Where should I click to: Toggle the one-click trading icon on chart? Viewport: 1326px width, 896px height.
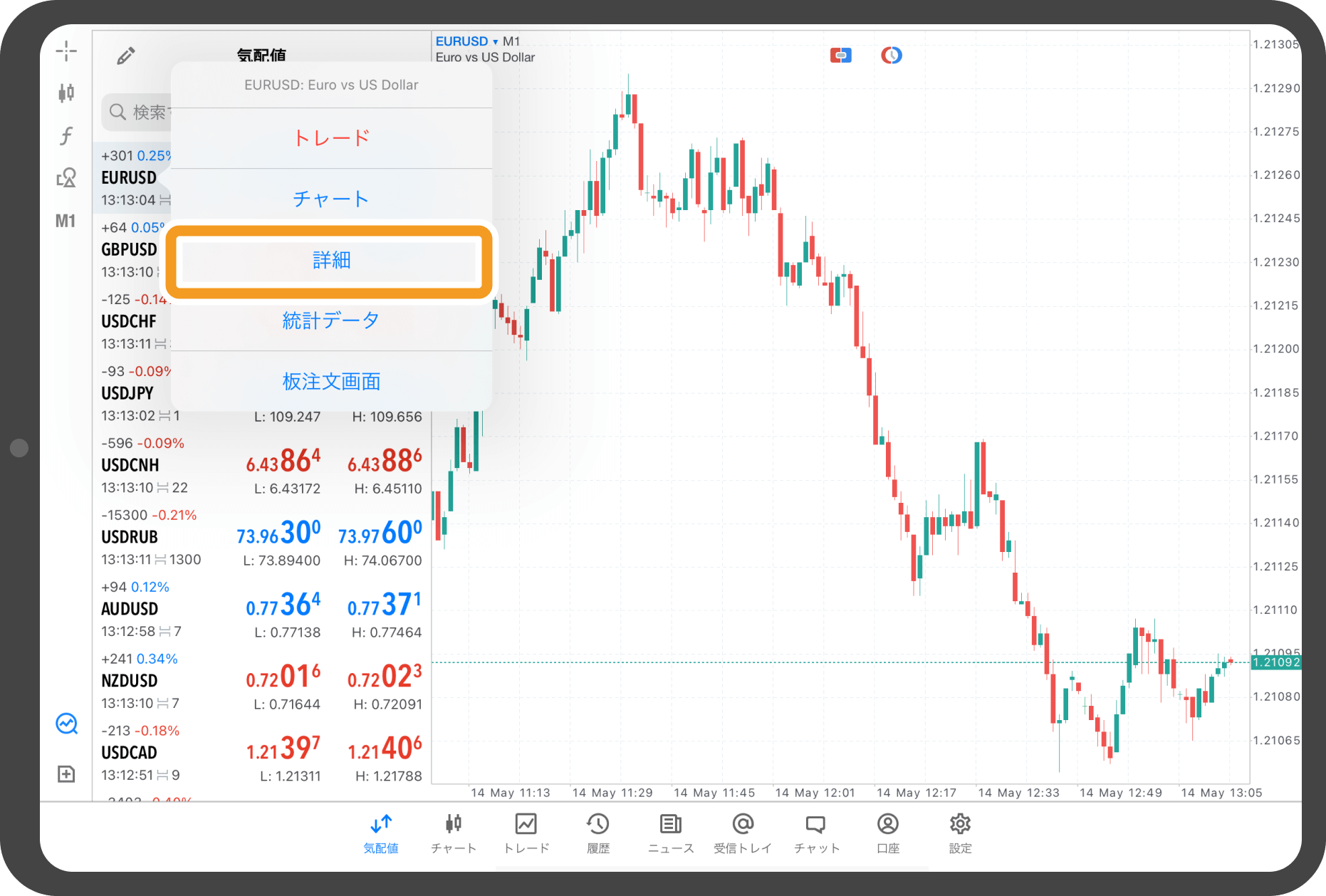click(840, 55)
